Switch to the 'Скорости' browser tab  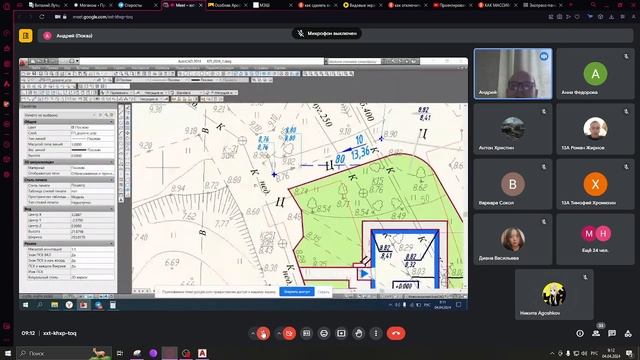coord(137,5)
